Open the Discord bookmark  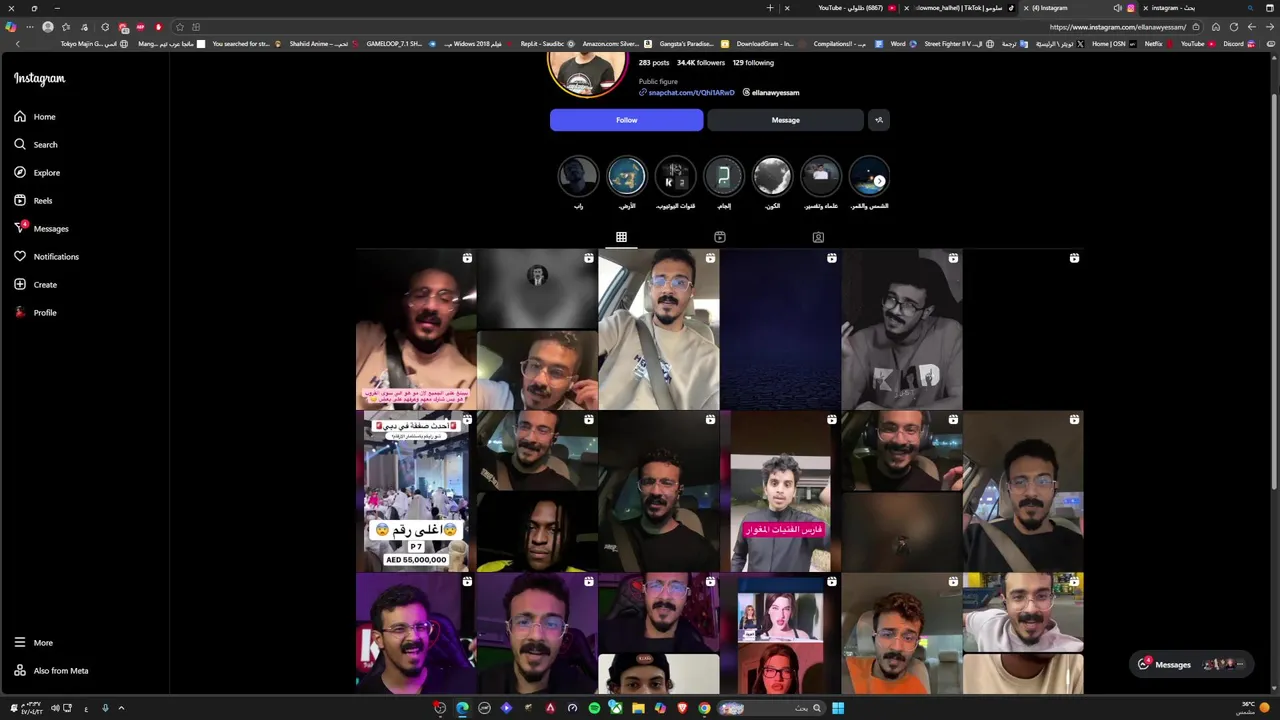pyautogui.click(x=1238, y=44)
